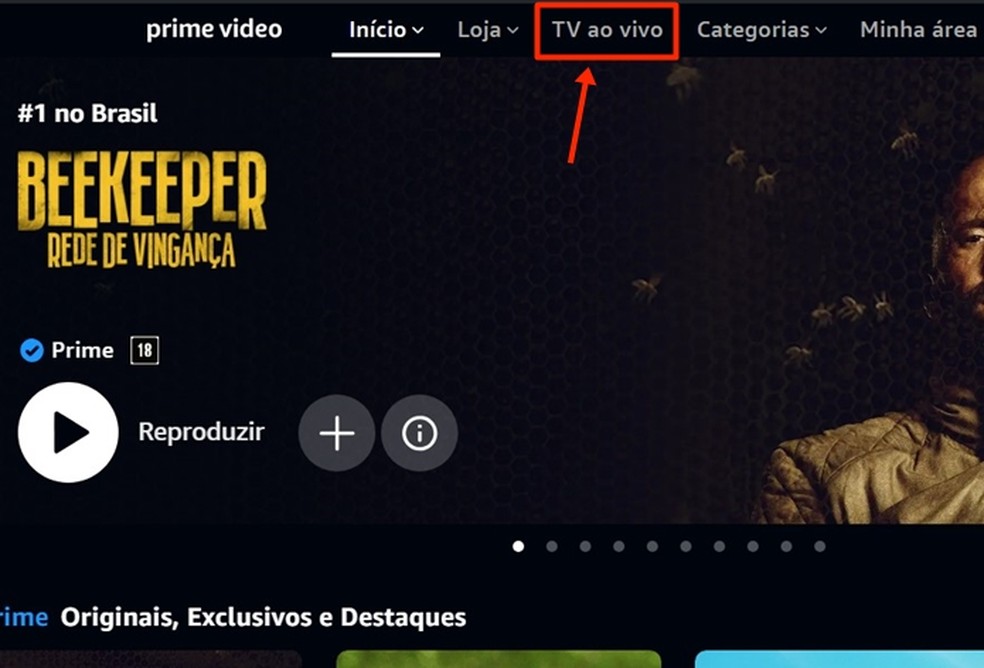984x668 pixels.
Task: Expand the Categorias dropdown menu
Action: click(762, 30)
